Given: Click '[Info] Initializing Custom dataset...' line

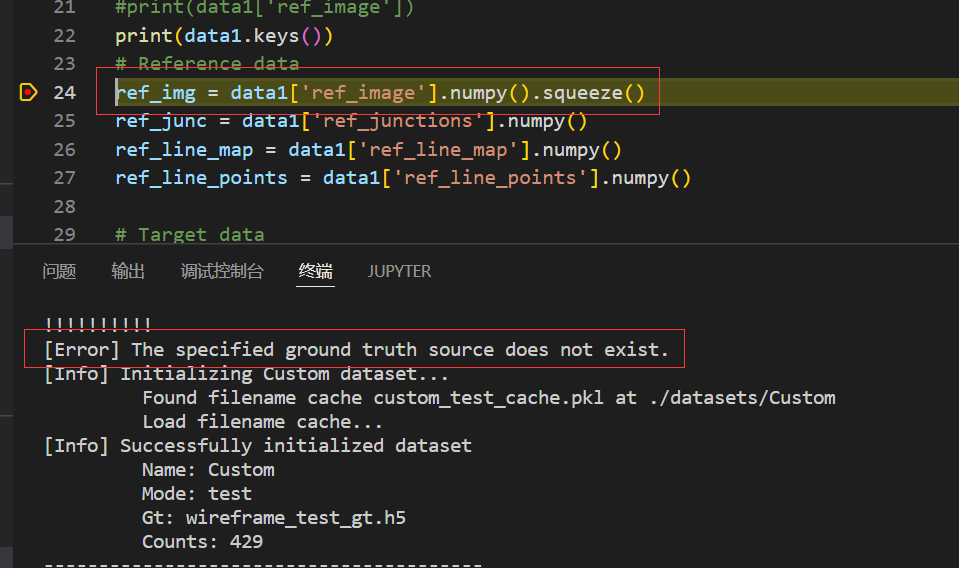Looking at the screenshot, I should [x=246, y=374].
